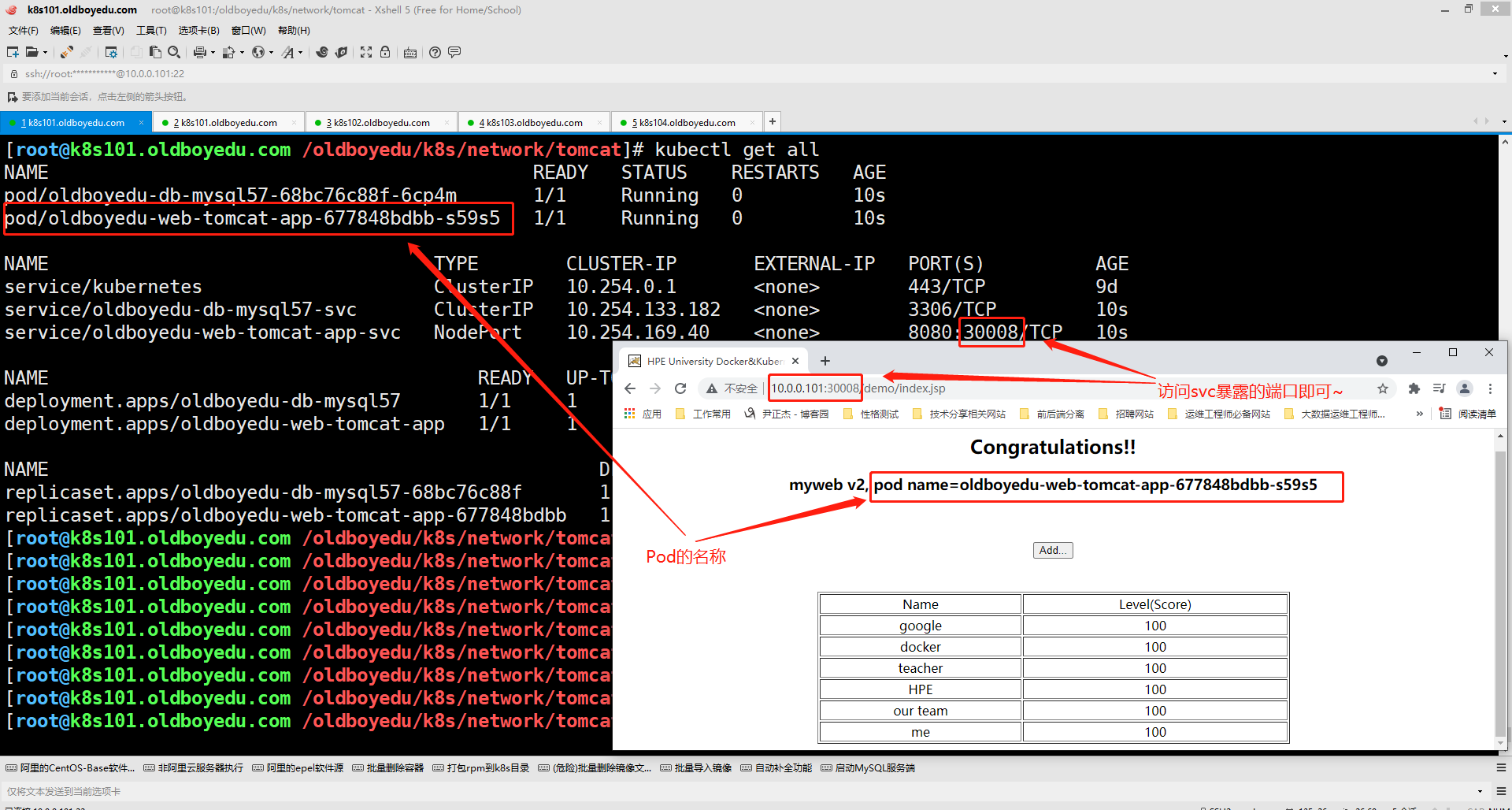Click the New Session icon in Xshell toolbar
This screenshot has height=810, width=1512.
click(13, 52)
